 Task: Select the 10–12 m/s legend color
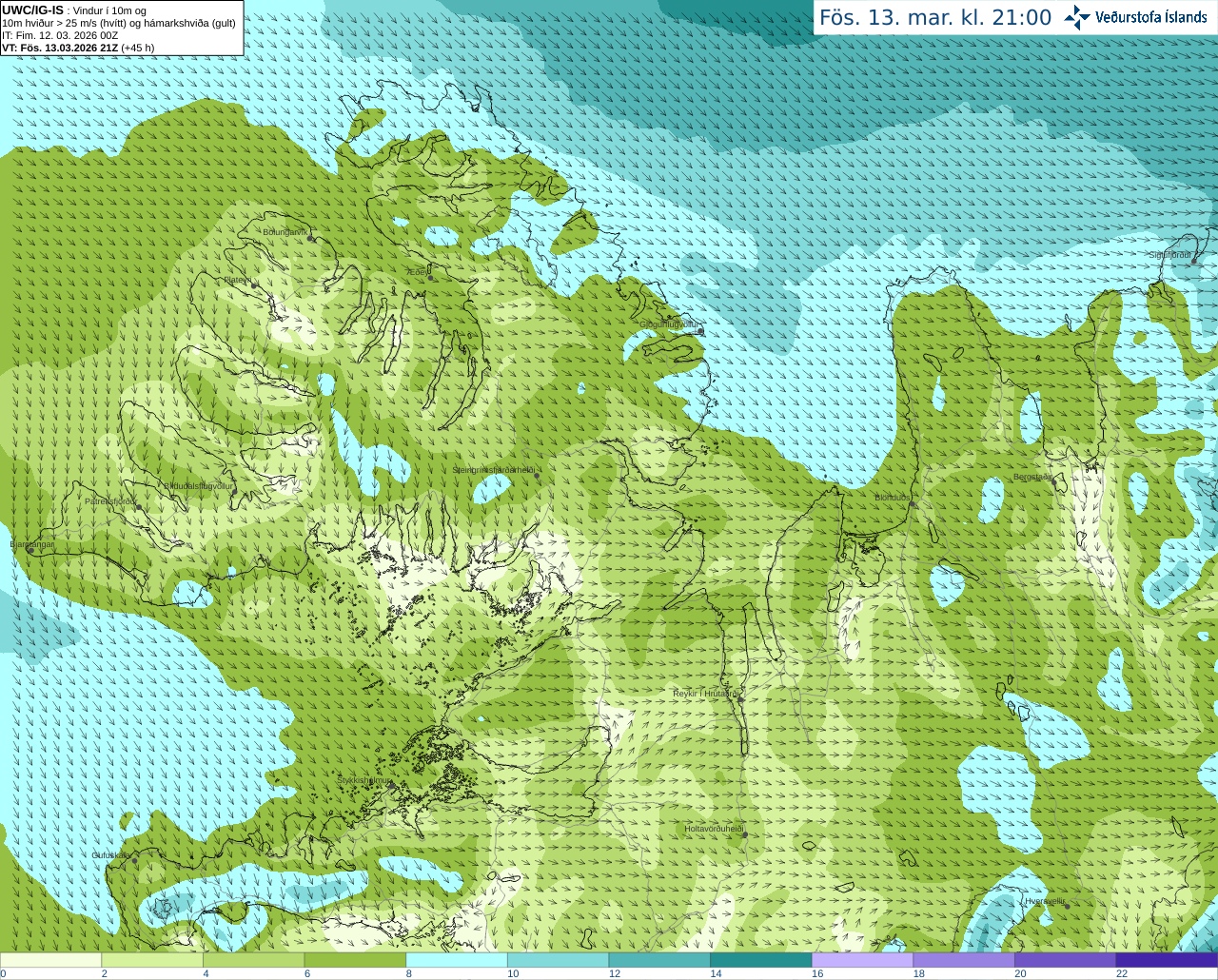(x=558, y=960)
